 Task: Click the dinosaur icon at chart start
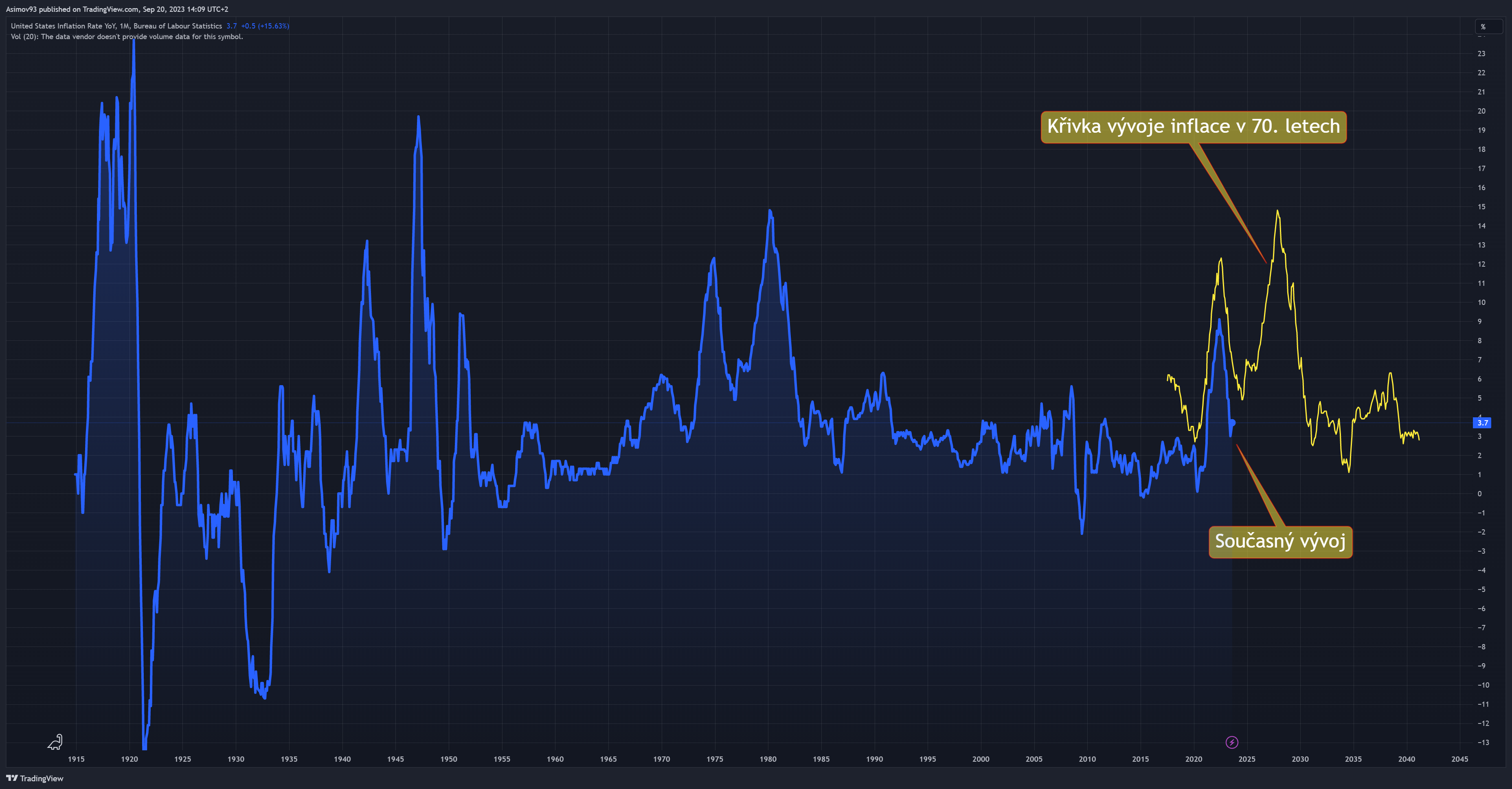[55, 742]
